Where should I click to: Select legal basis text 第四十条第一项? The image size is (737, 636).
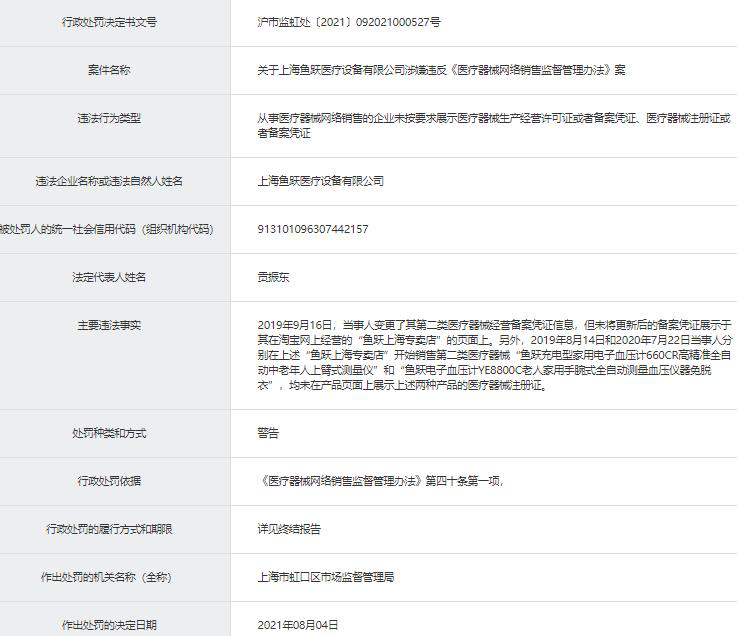click(x=381, y=481)
